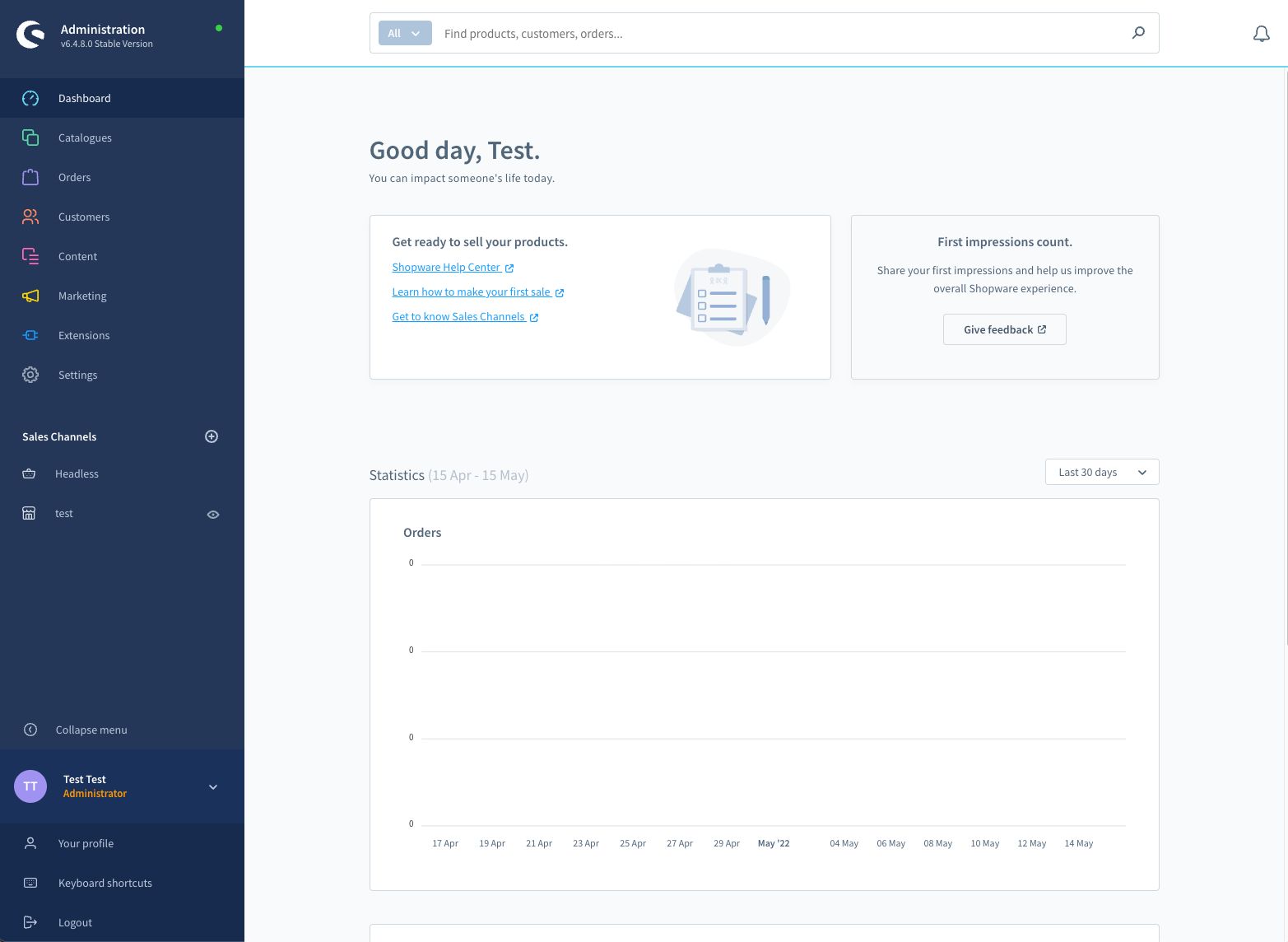Viewport: 1288px width, 942px height.
Task: Toggle the eye icon for test channel
Action: [213, 515]
